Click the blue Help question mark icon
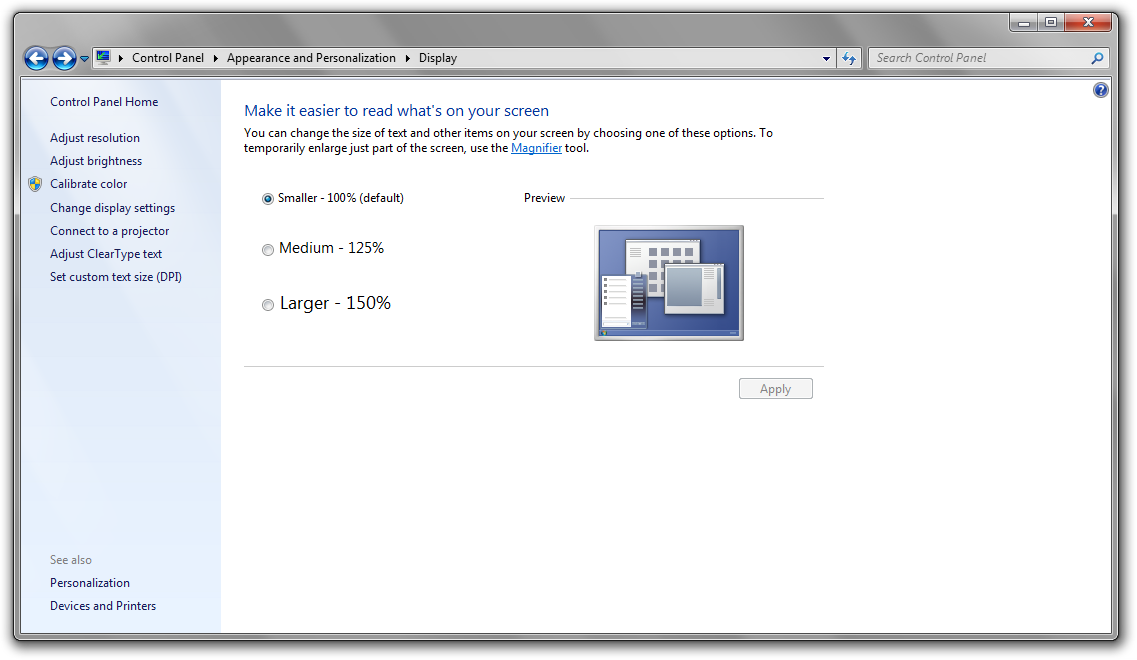 pos(1101,90)
